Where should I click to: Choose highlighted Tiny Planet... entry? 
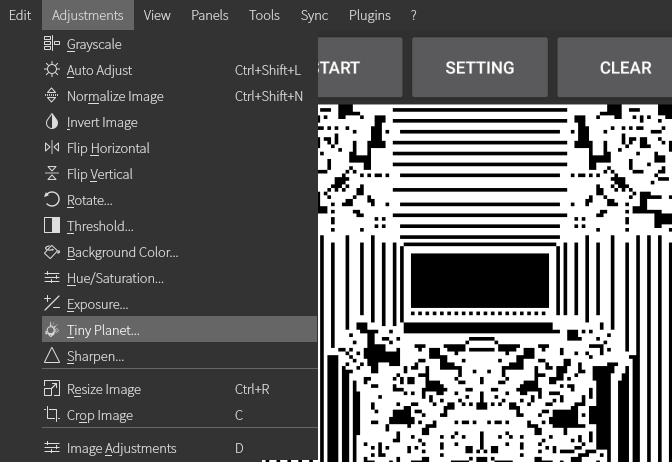[x=180, y=329]
